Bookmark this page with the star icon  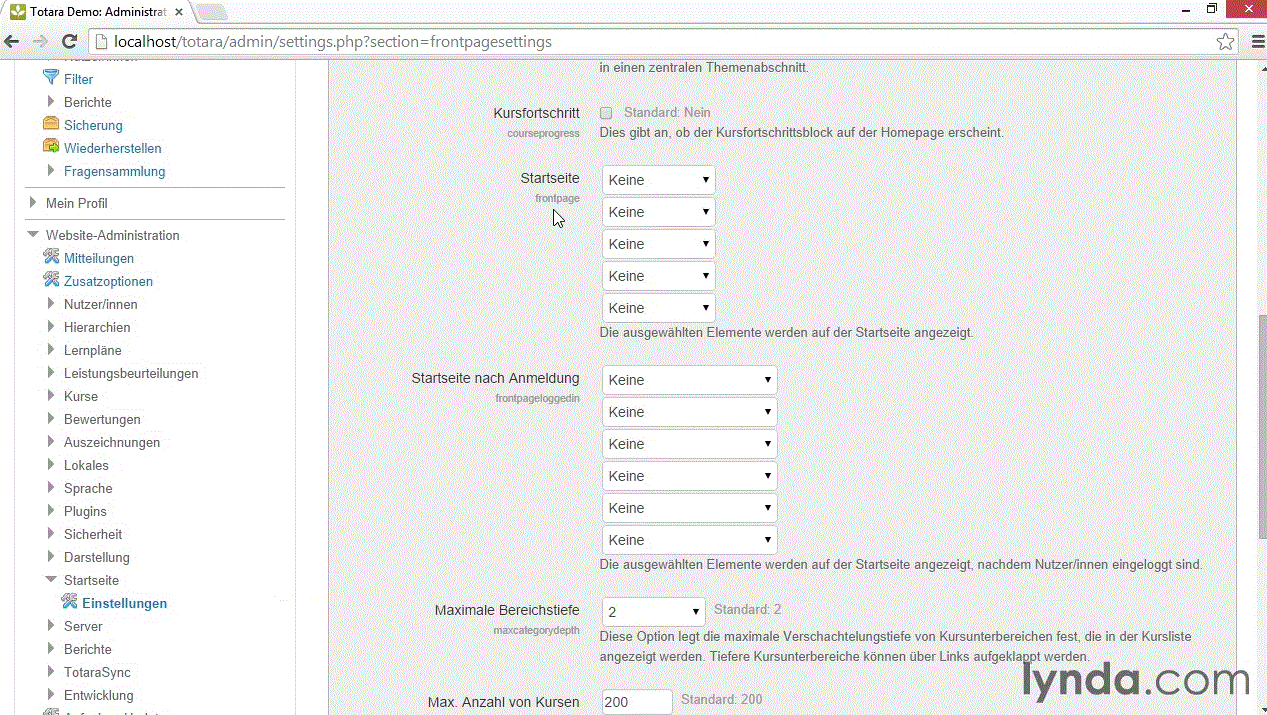(x=1225, y=42)
